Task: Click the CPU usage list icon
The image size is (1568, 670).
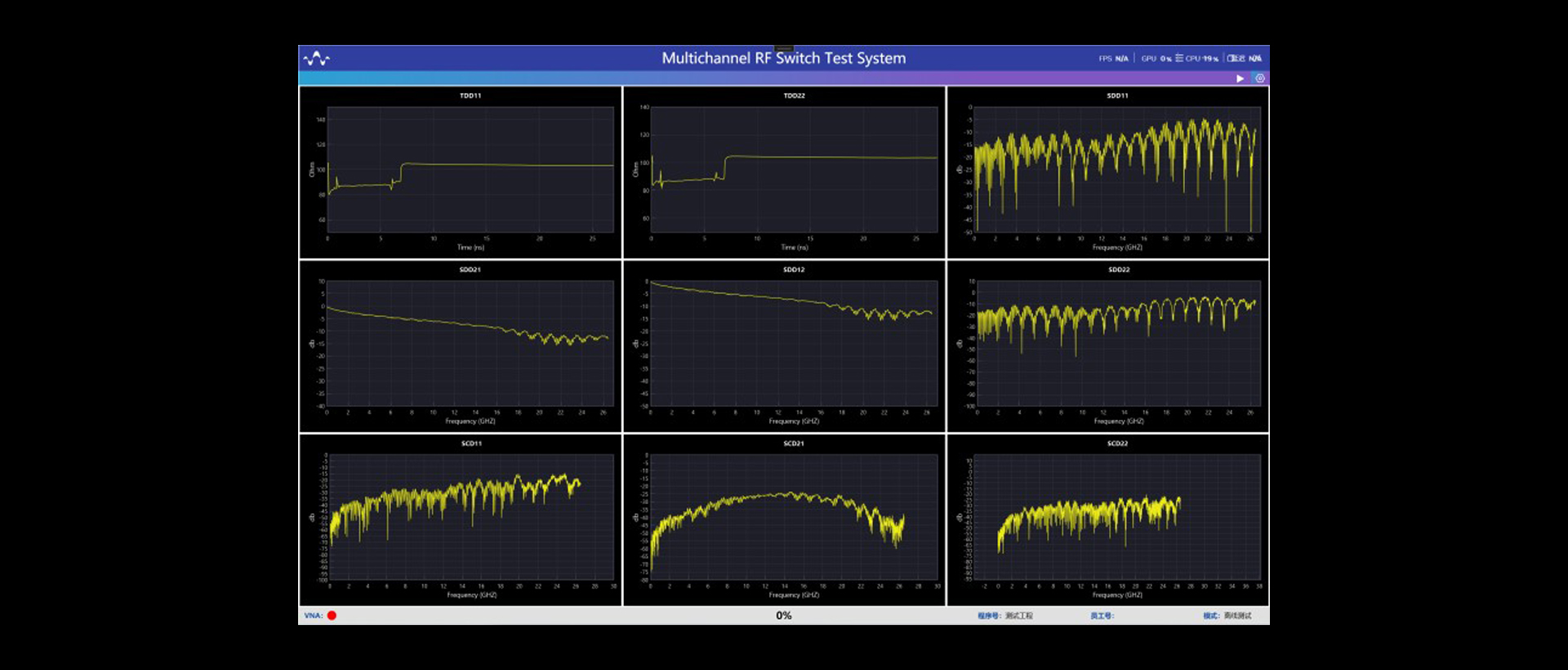Action: click(1179, 58)
